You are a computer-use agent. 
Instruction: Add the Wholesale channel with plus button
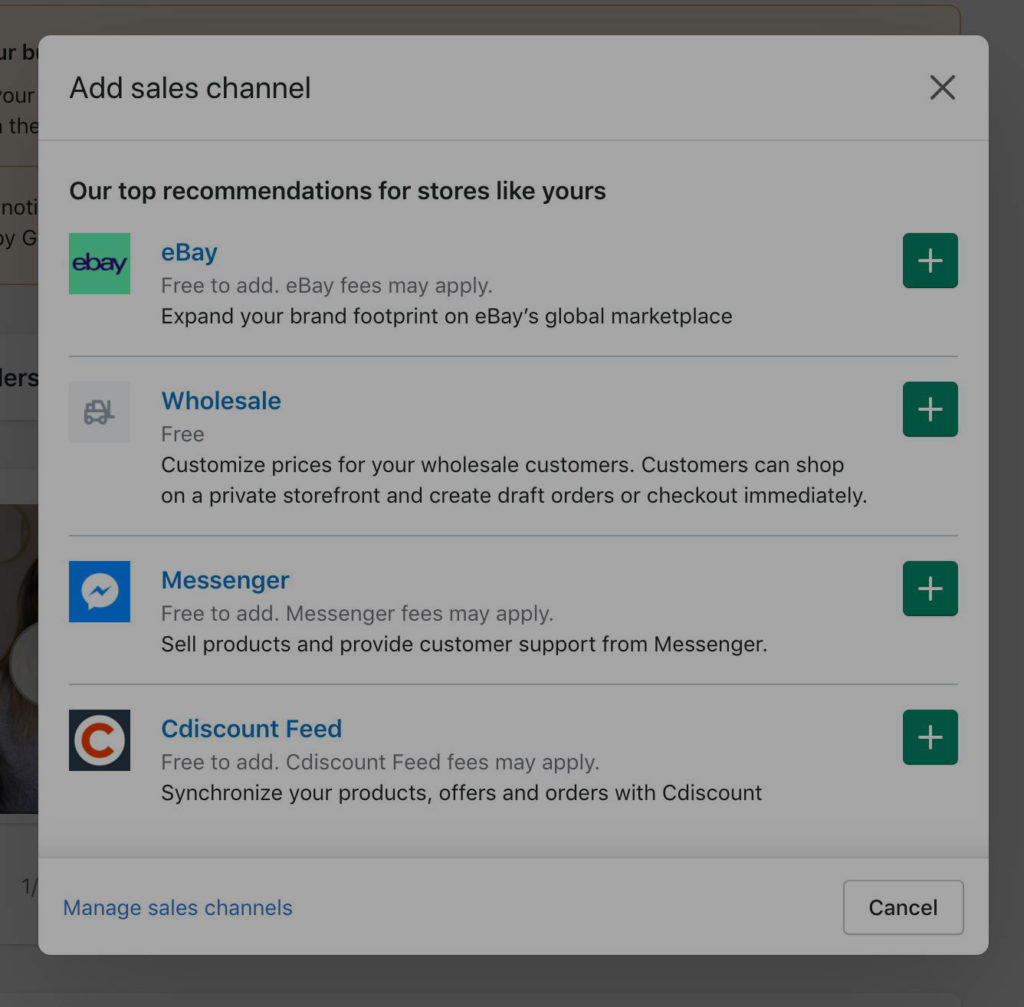930,409
